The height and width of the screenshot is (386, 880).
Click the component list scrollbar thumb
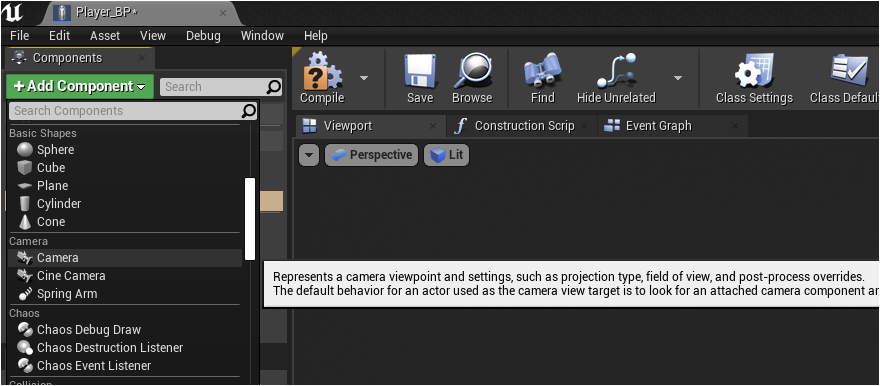[250, 219]
